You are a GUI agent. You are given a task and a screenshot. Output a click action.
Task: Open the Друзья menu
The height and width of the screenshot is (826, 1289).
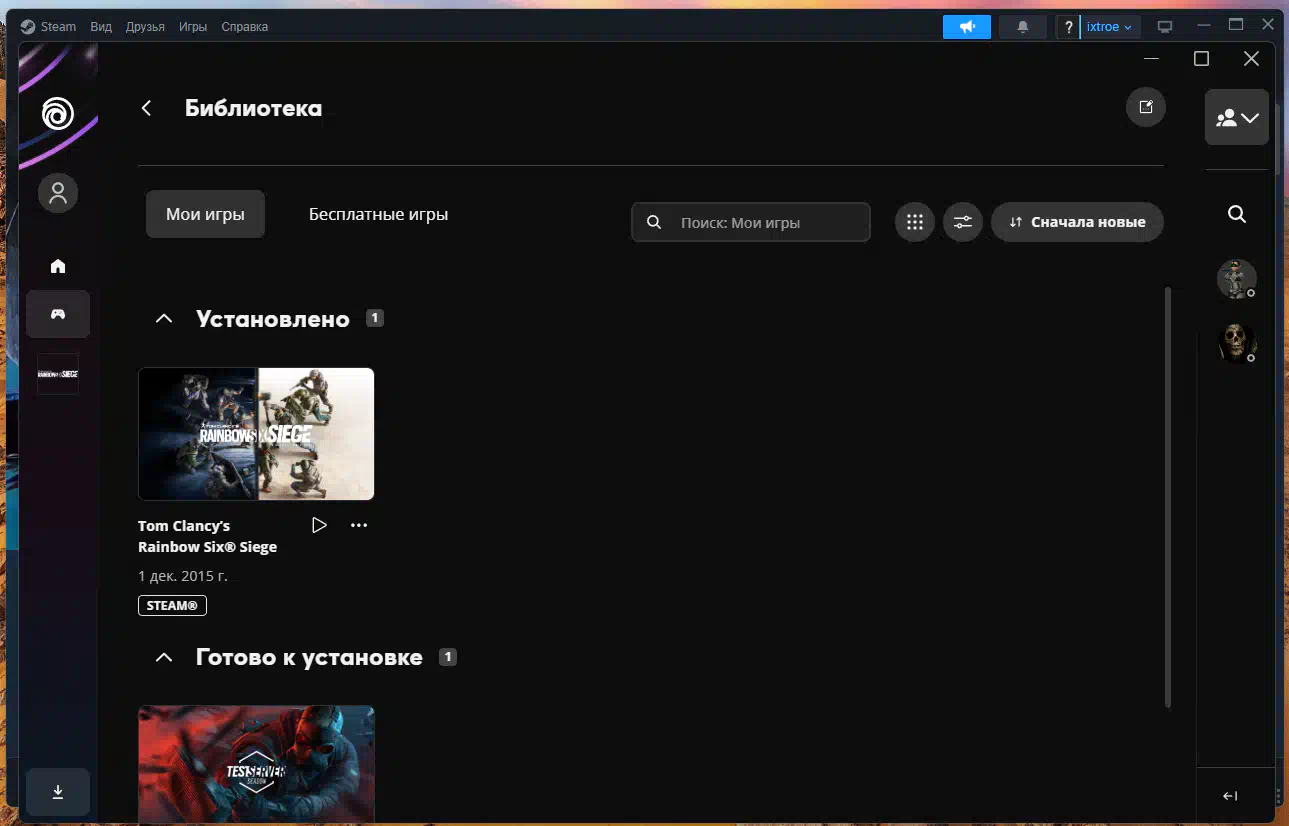click(145, 27)
